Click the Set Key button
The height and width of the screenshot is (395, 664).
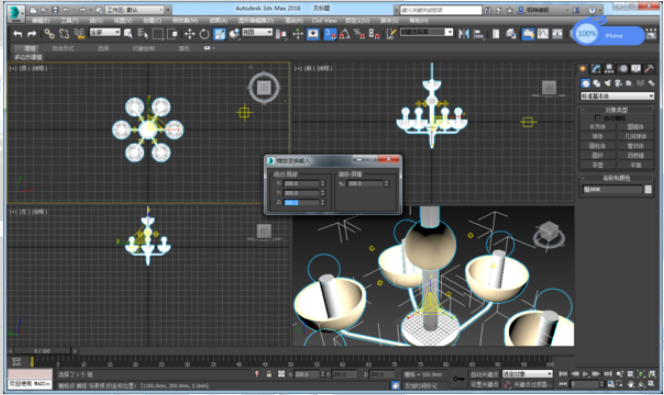tap(484, 384)
